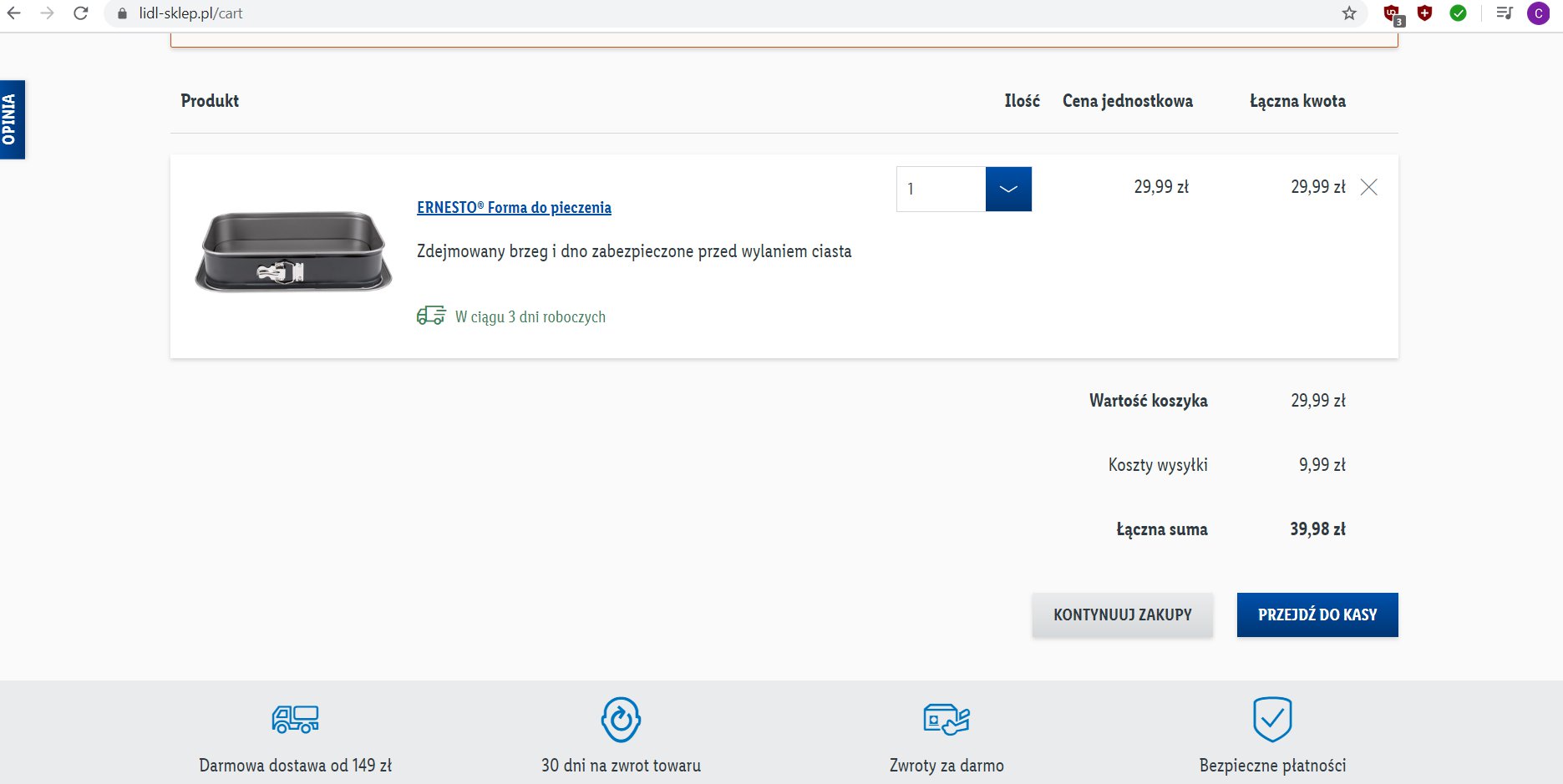
Task: Open the OPINIA feedback side tab
Action: [12, 119]
